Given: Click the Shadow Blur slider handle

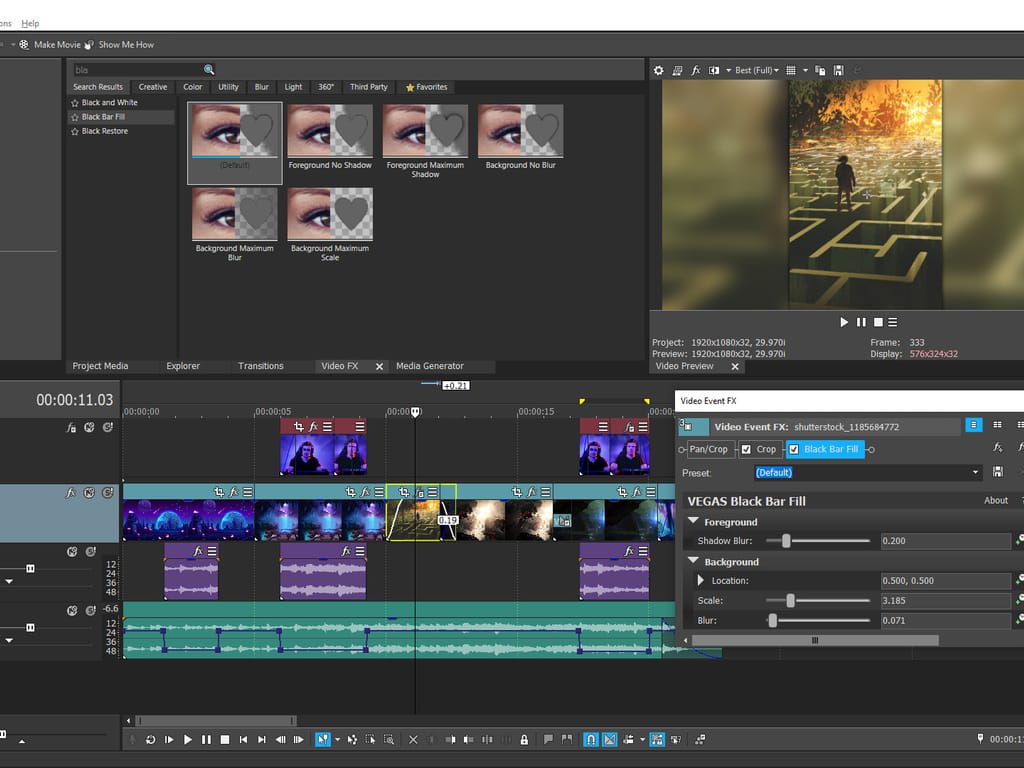Looking at the screenshot, I should coord(786,541).
